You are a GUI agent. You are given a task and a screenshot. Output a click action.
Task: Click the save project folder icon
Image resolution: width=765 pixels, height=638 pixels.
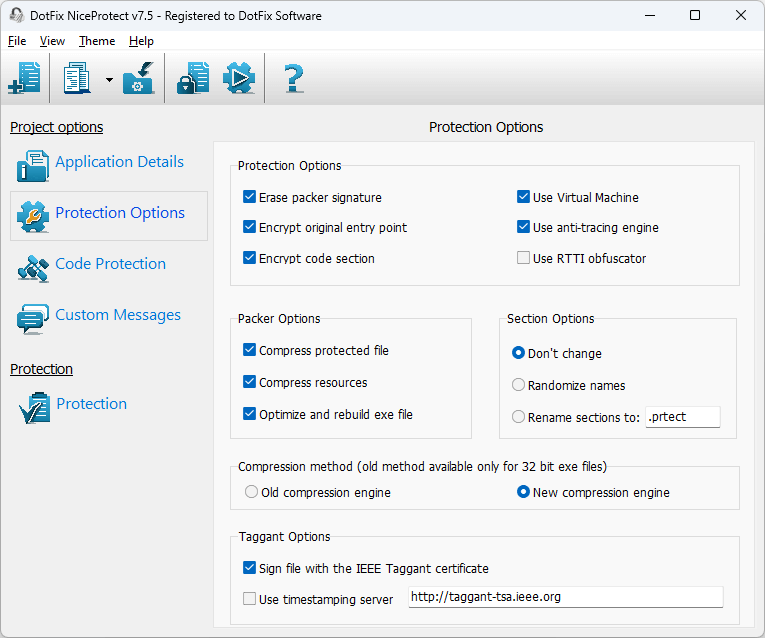click(x=139, y=78)
